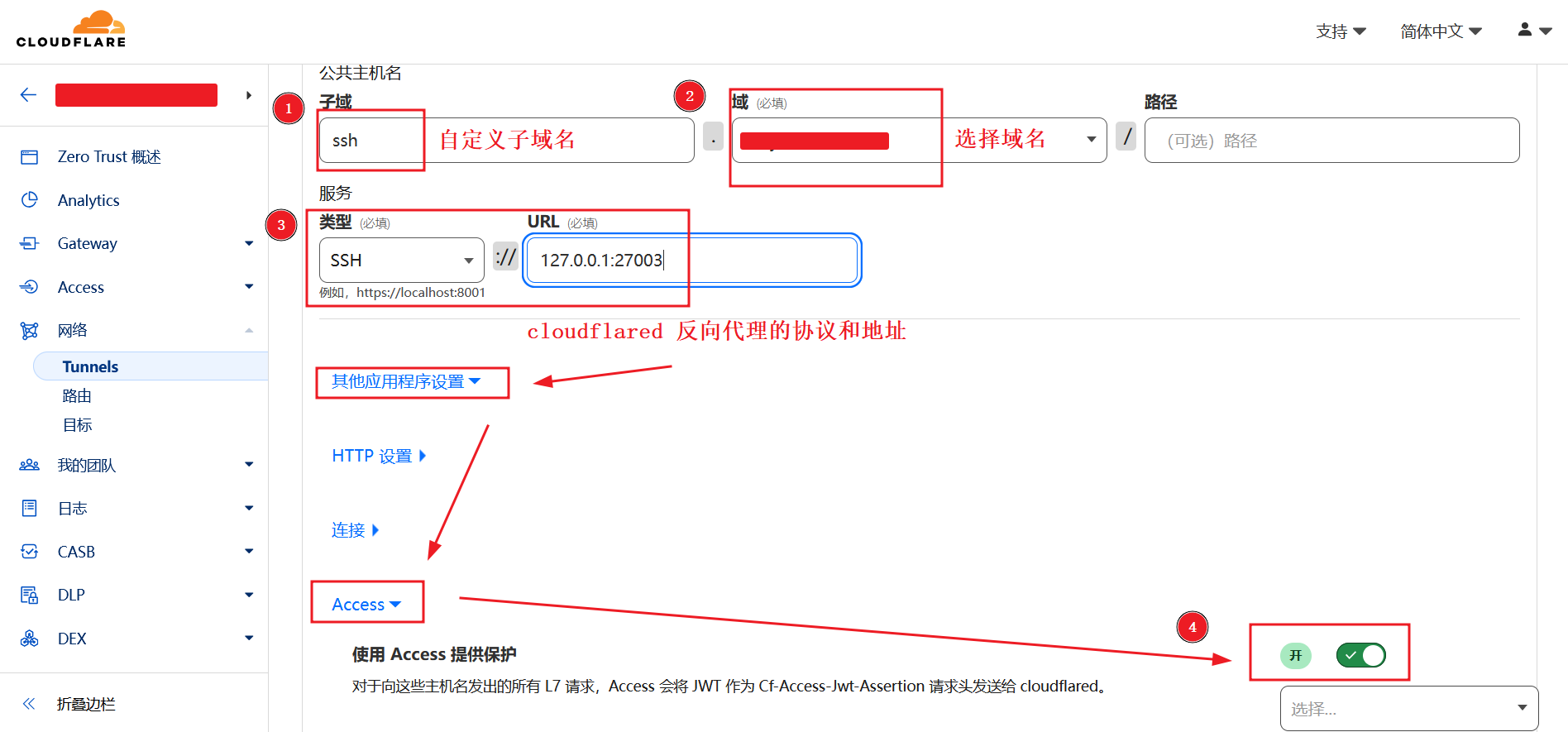Click the Access icon in sidebar
This screenshot has width=1568, height=732.
(x=30, y=287)
